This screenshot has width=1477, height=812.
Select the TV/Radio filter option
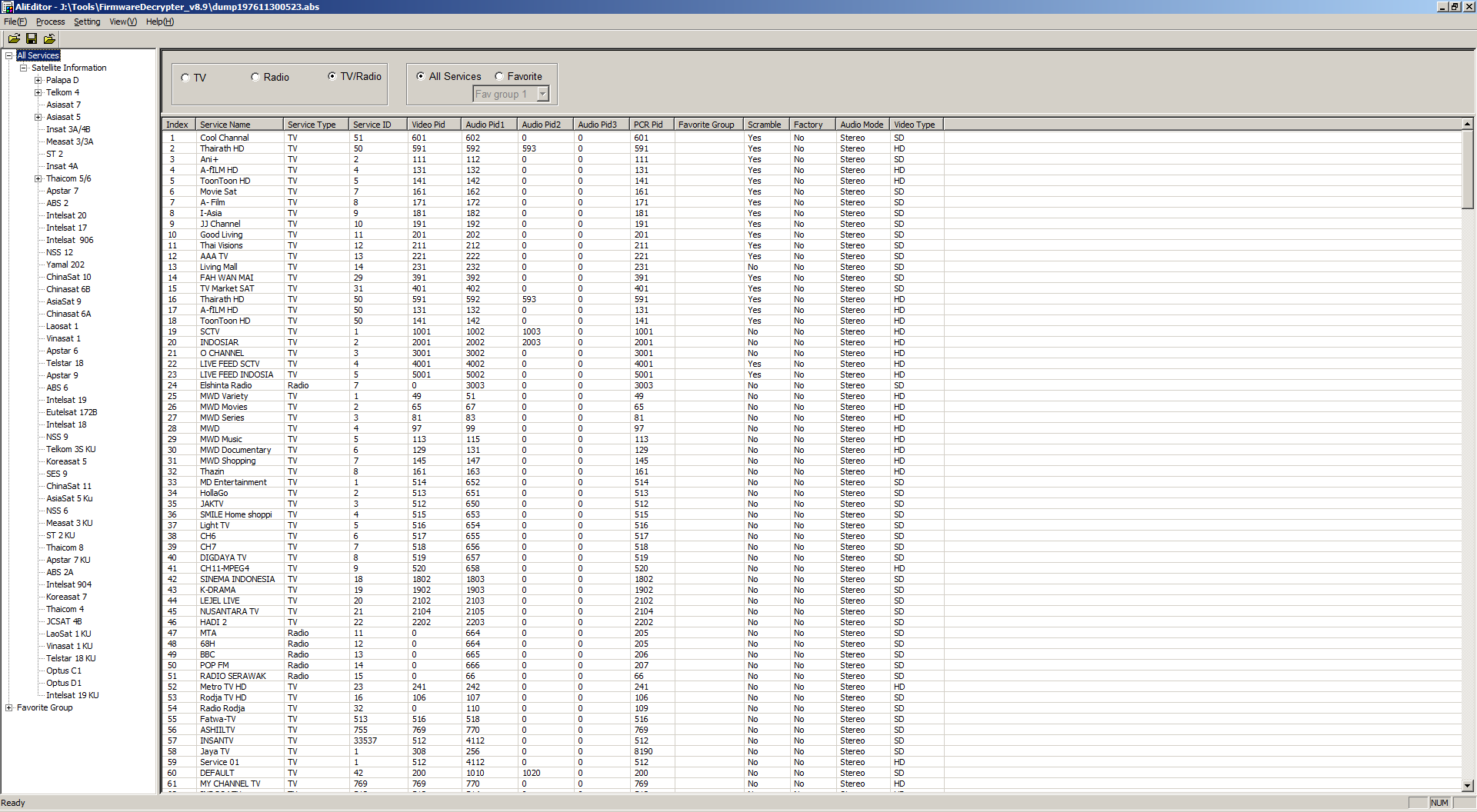[x=332, y=76]
